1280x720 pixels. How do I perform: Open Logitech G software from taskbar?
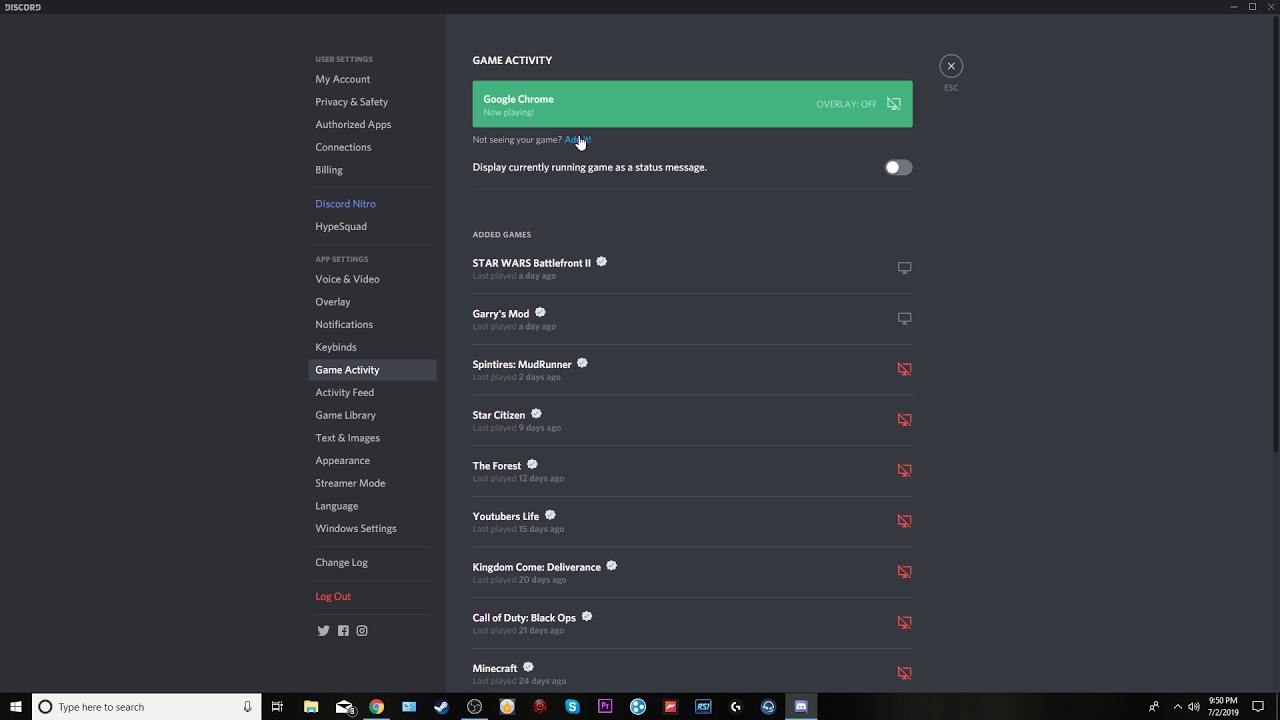736,707
